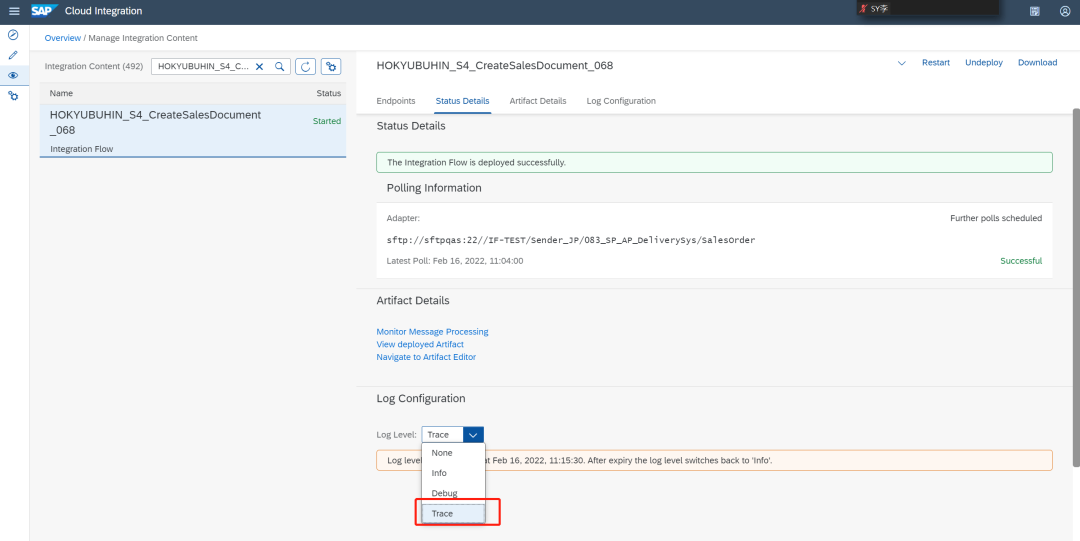
Task: Click in the integration content search field
Action: coord(202,67)
